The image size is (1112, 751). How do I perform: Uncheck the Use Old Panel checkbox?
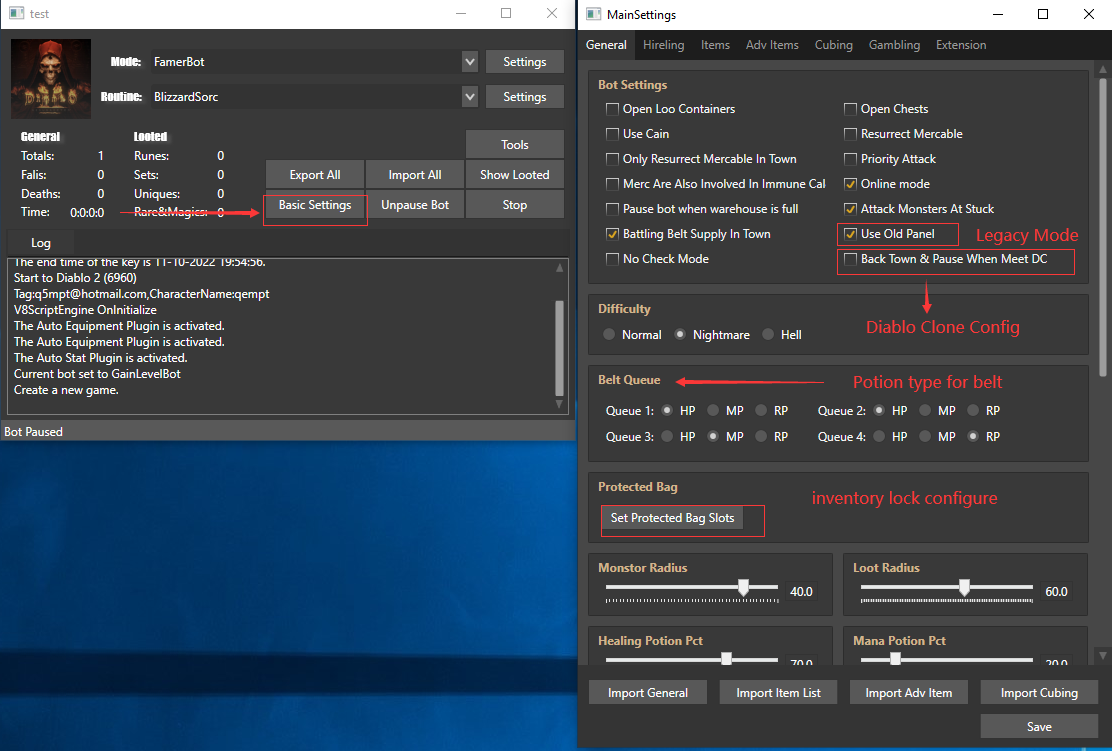pos(850,234)
